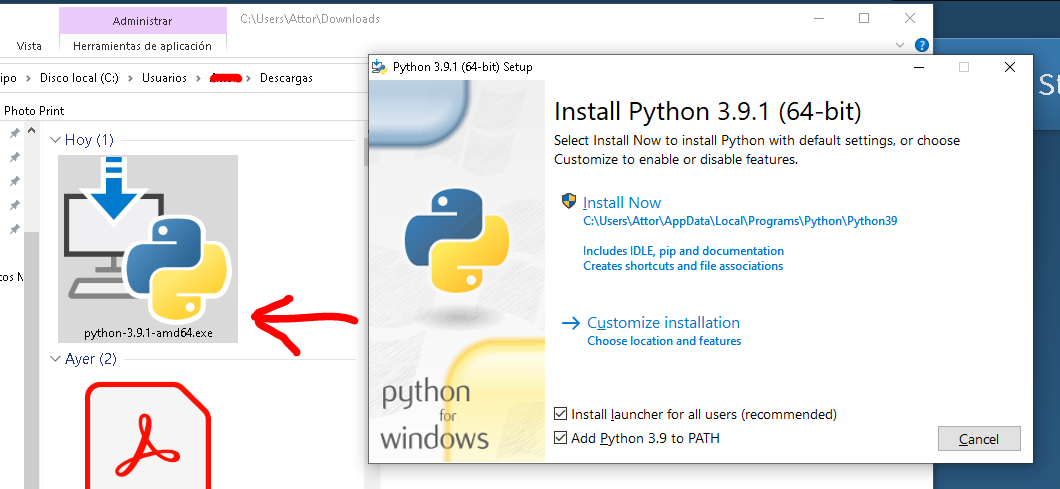The image size is (1060, 489).
Task: Select the red PDF file icon
Action: 148,437
